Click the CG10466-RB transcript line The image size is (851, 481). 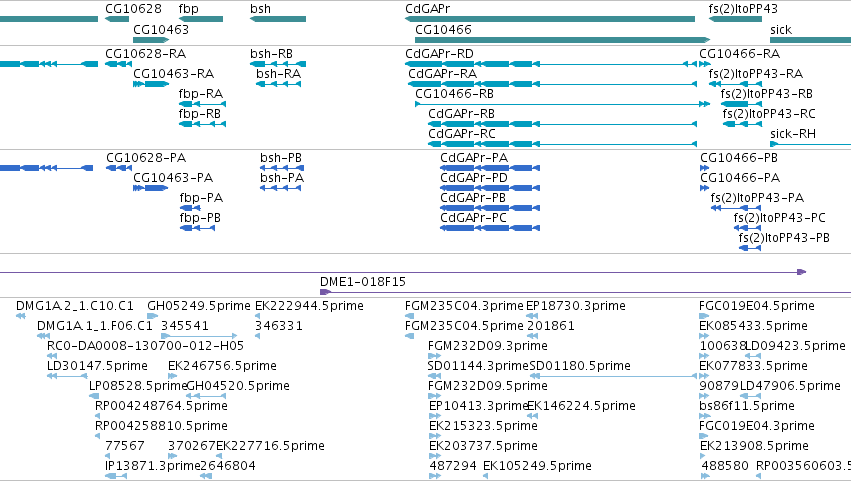point(562,104)
